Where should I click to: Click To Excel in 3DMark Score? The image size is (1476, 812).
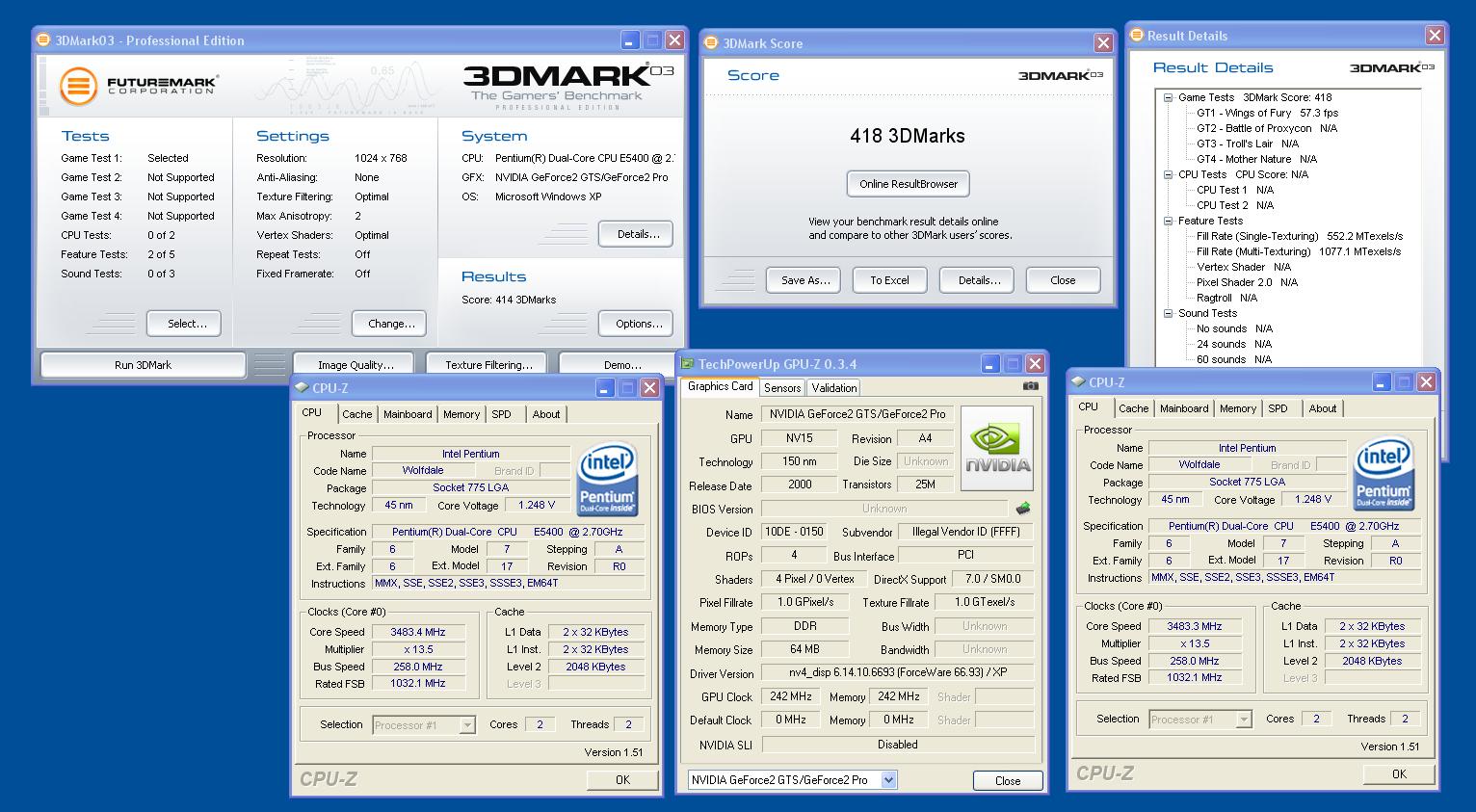(x=889, y=280)
